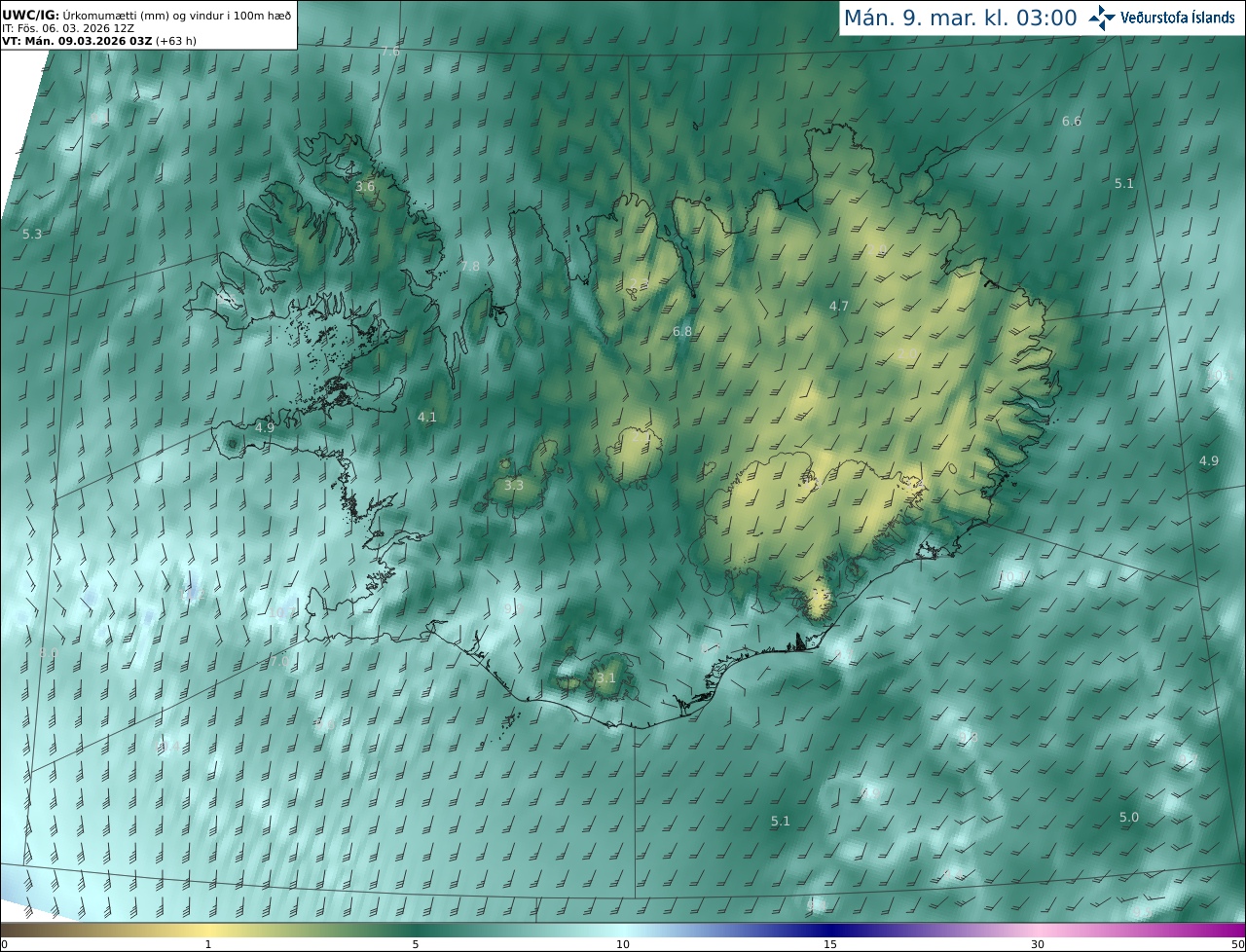1246x952 pixels.
Task: Click the colour scale tick label 1
Action: (208, 944)
